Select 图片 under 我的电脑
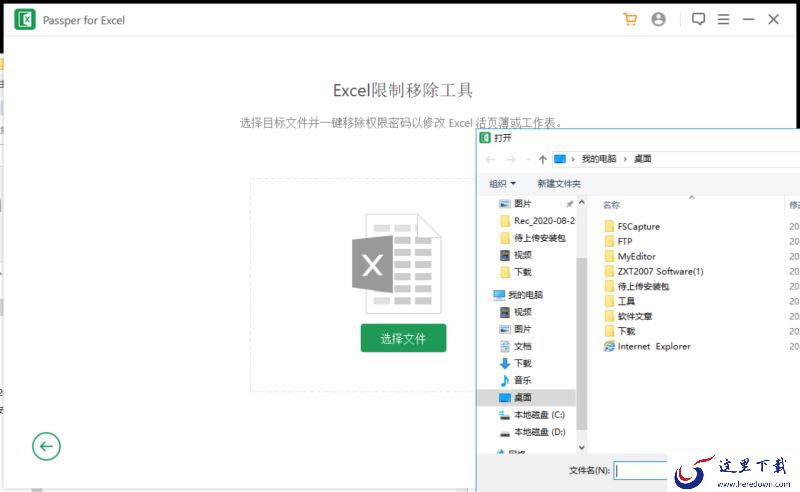The height and width of the screenshot is (492, 800). tap(522, 329)
